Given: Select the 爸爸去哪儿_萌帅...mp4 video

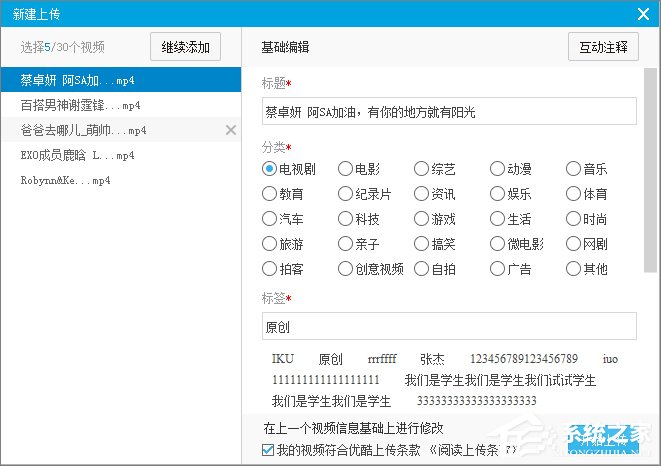Looking at the screenshot, I should click(121, 130).
